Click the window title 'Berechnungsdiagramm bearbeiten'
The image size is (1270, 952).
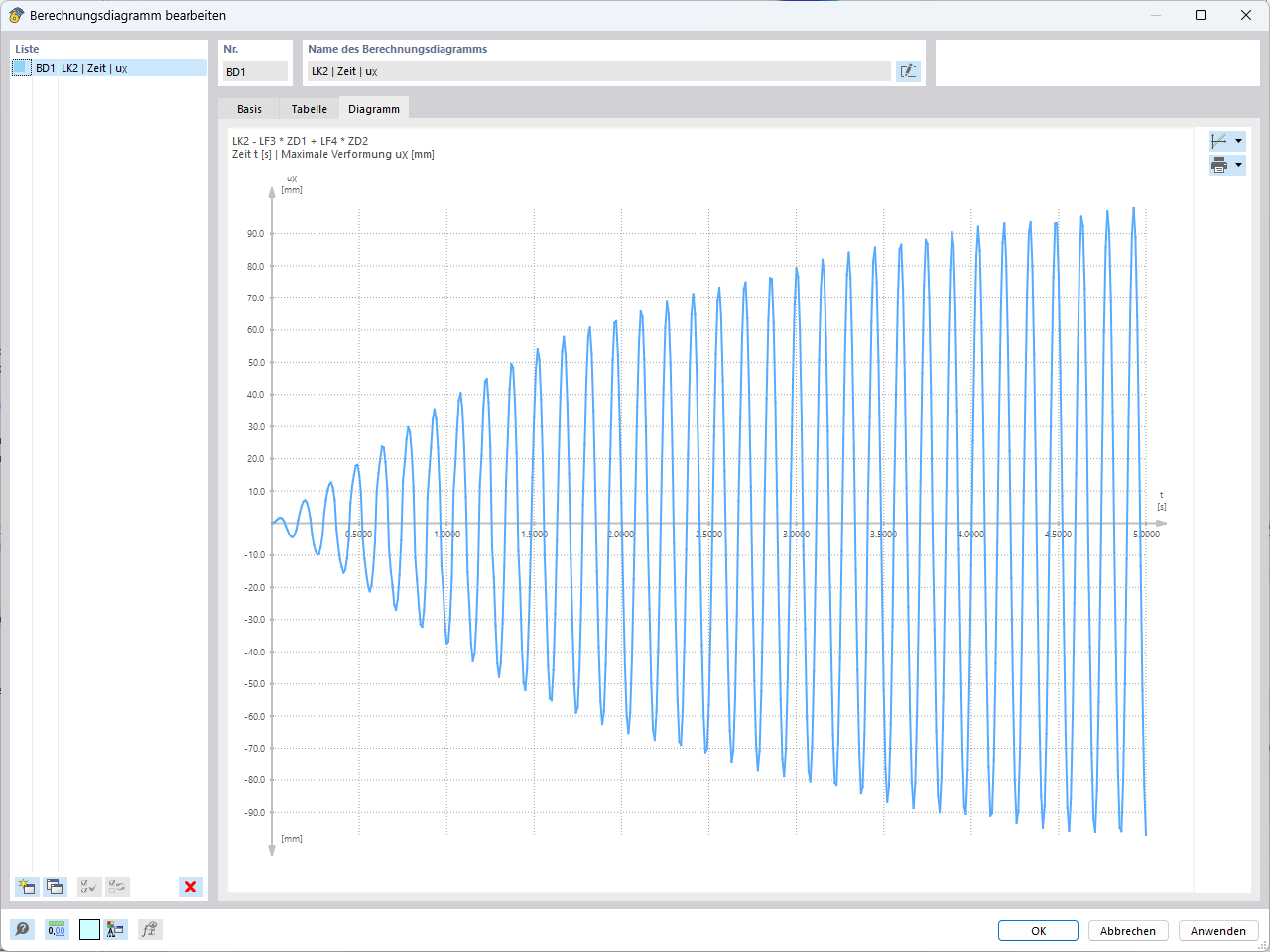(x=128, y=15)
